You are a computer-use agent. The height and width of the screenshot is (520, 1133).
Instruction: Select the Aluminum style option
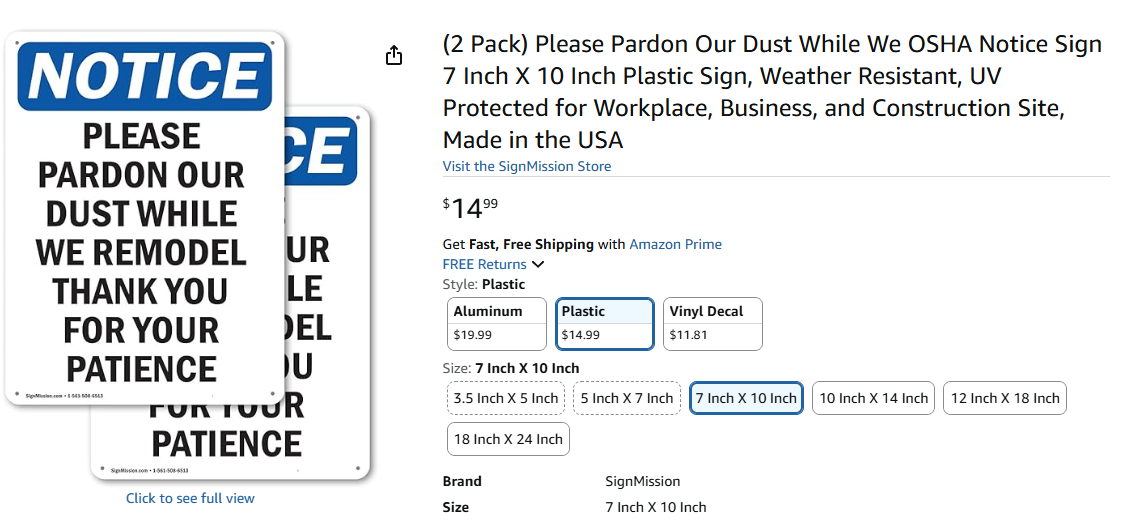496,323
